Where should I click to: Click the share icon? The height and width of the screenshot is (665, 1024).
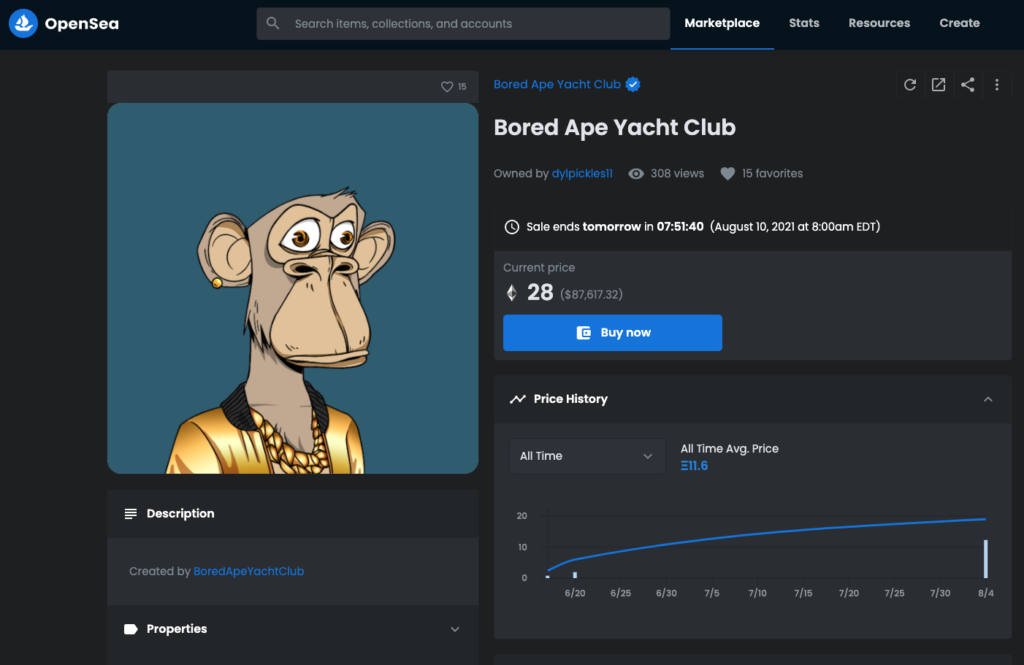pos(968,84)
